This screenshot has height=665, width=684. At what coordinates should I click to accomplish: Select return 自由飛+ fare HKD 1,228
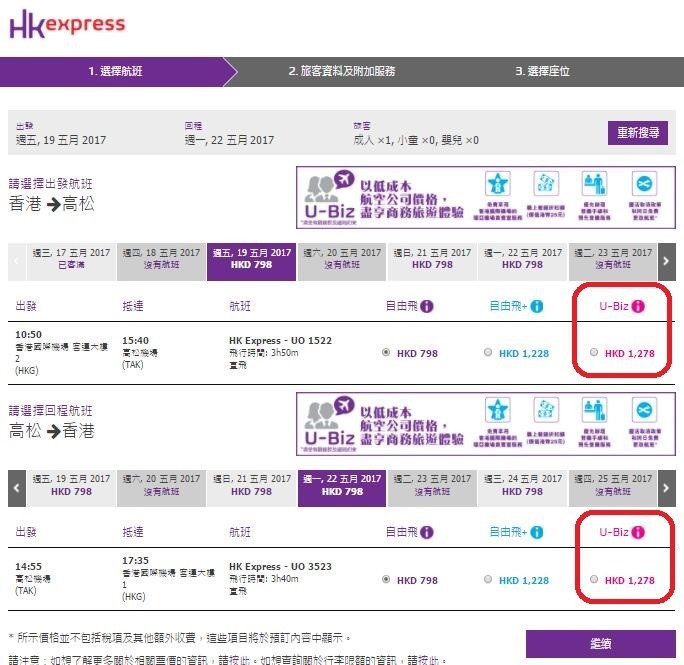[x=488, y=580]
